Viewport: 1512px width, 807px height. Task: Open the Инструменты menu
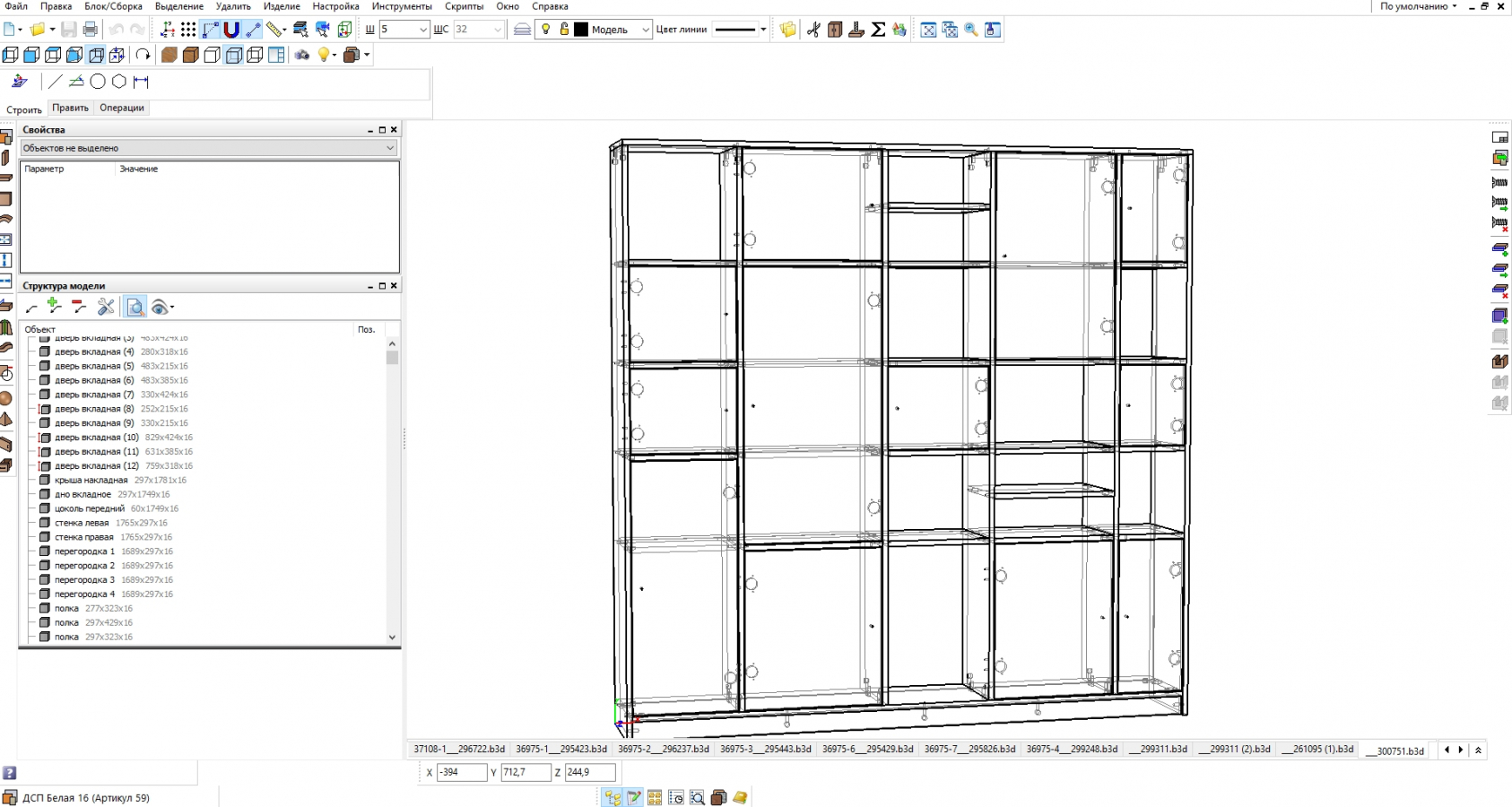[401, 6]
